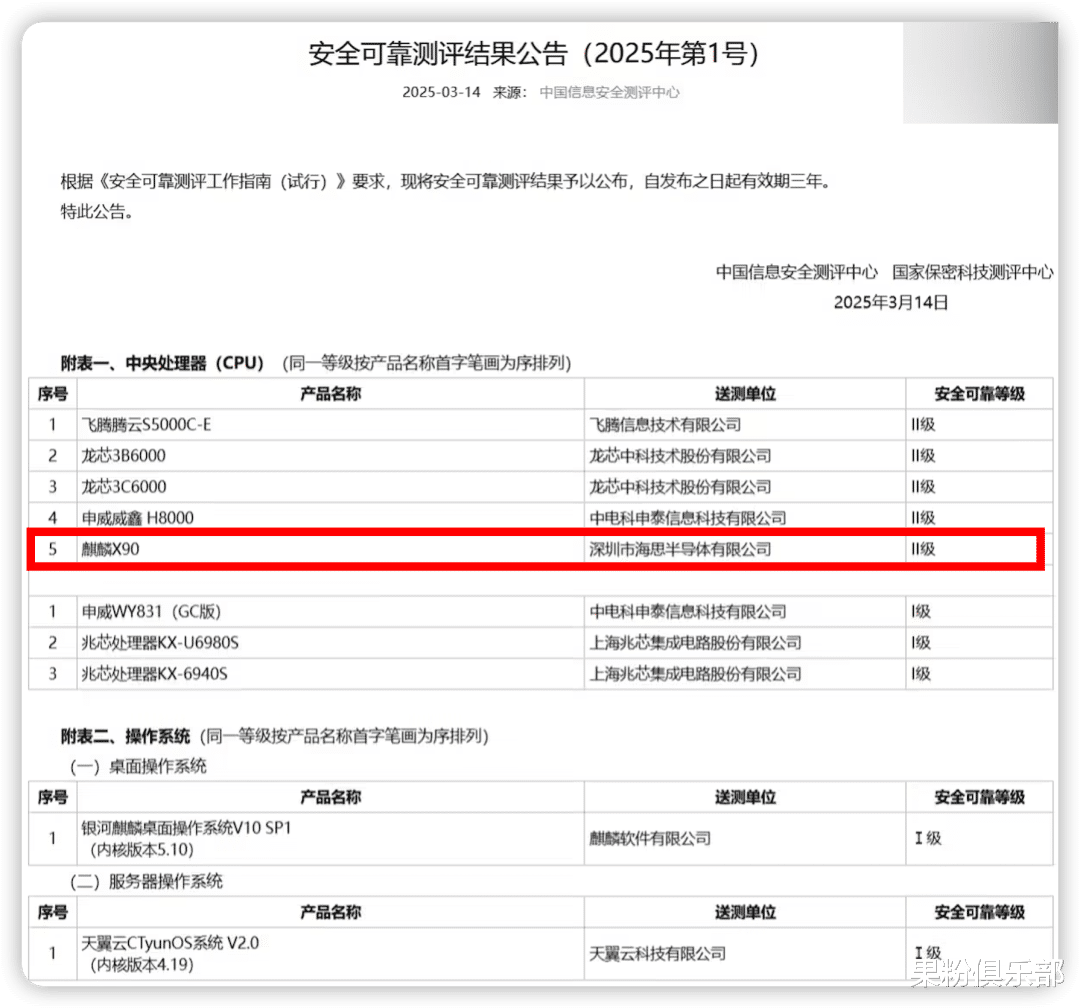Click the 《安全可靠测评工作指南（试行）》 paragraph
Viewport: 1080px width, 1008px height.
(x=448, y=181)
